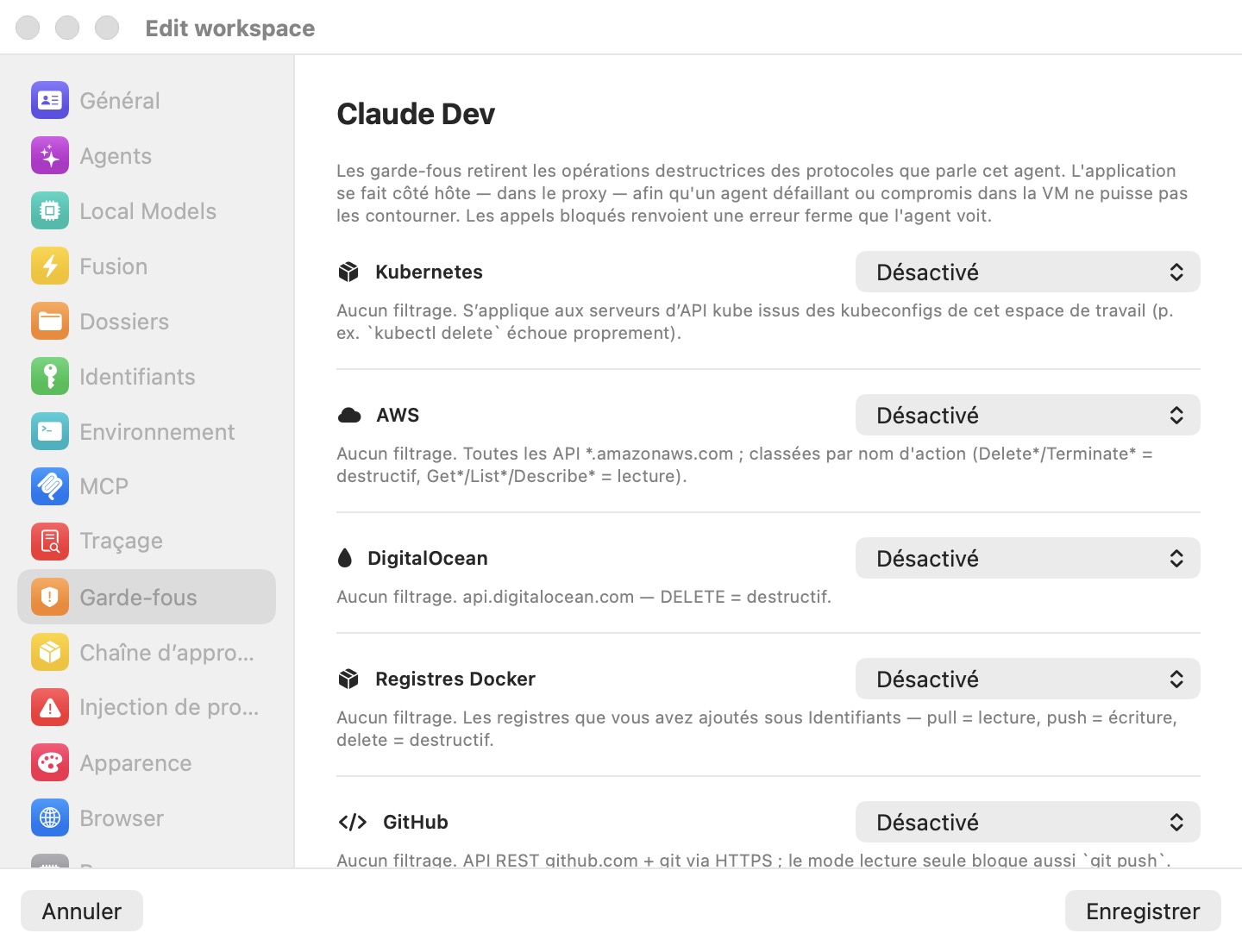Image resolution: width=1242 pixels, height=952 pixels.
Task: Open the AWS guardrail mode dropdown
Action: [1027, 416]
